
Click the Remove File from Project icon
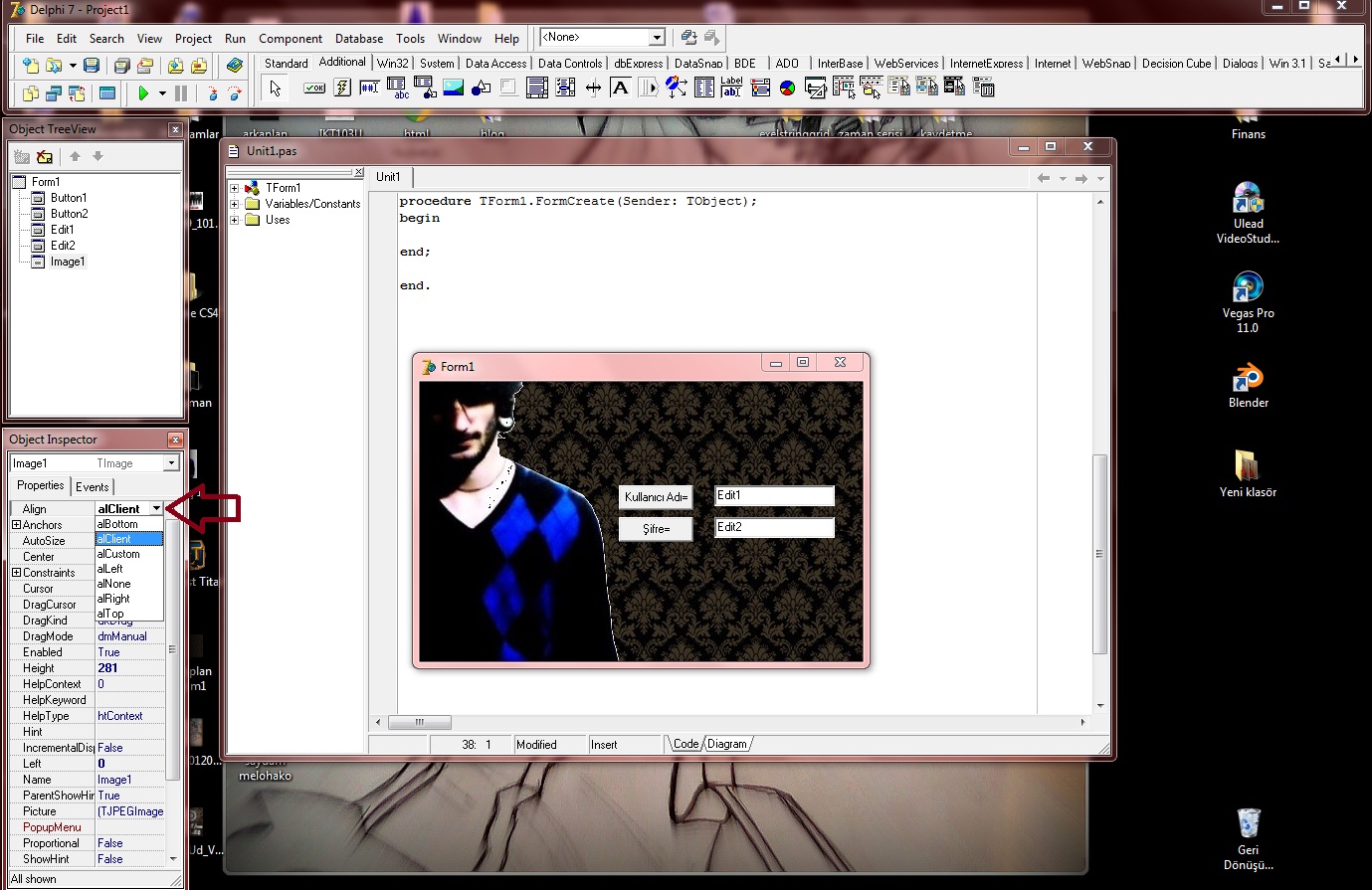[x=199, y=66]
